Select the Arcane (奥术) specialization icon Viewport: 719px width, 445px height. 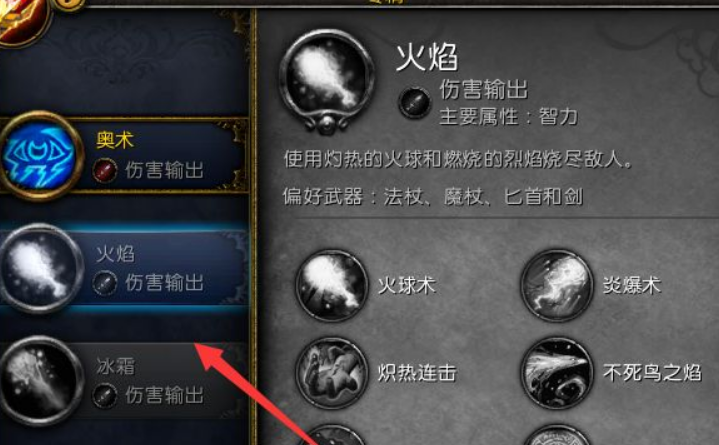coord(40,156)
